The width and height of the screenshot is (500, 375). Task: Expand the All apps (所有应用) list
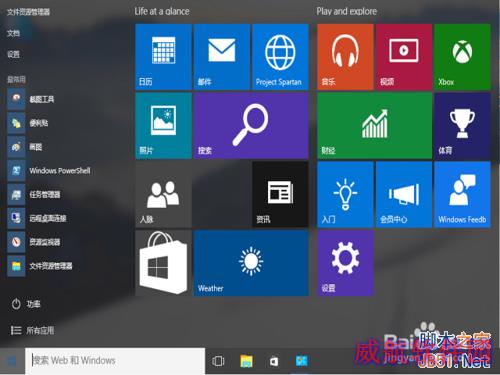point(32,330)
